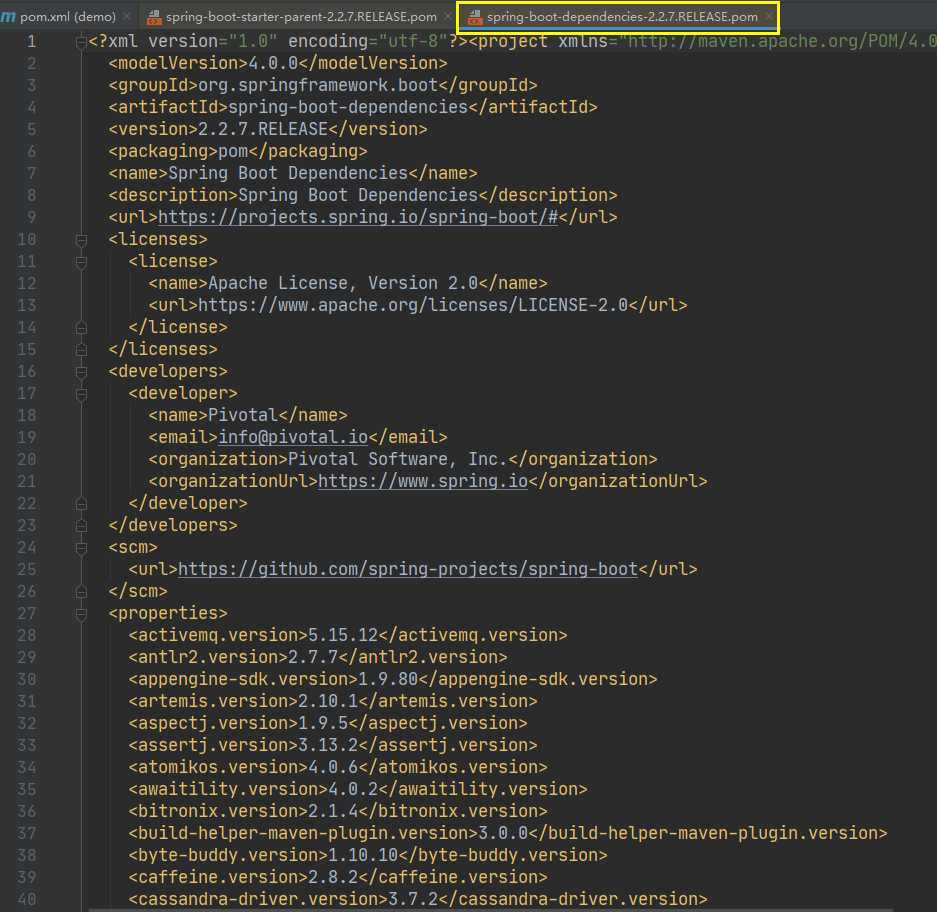Click XML file icon of spring-boot-dependencies tab

coord(475,17)
